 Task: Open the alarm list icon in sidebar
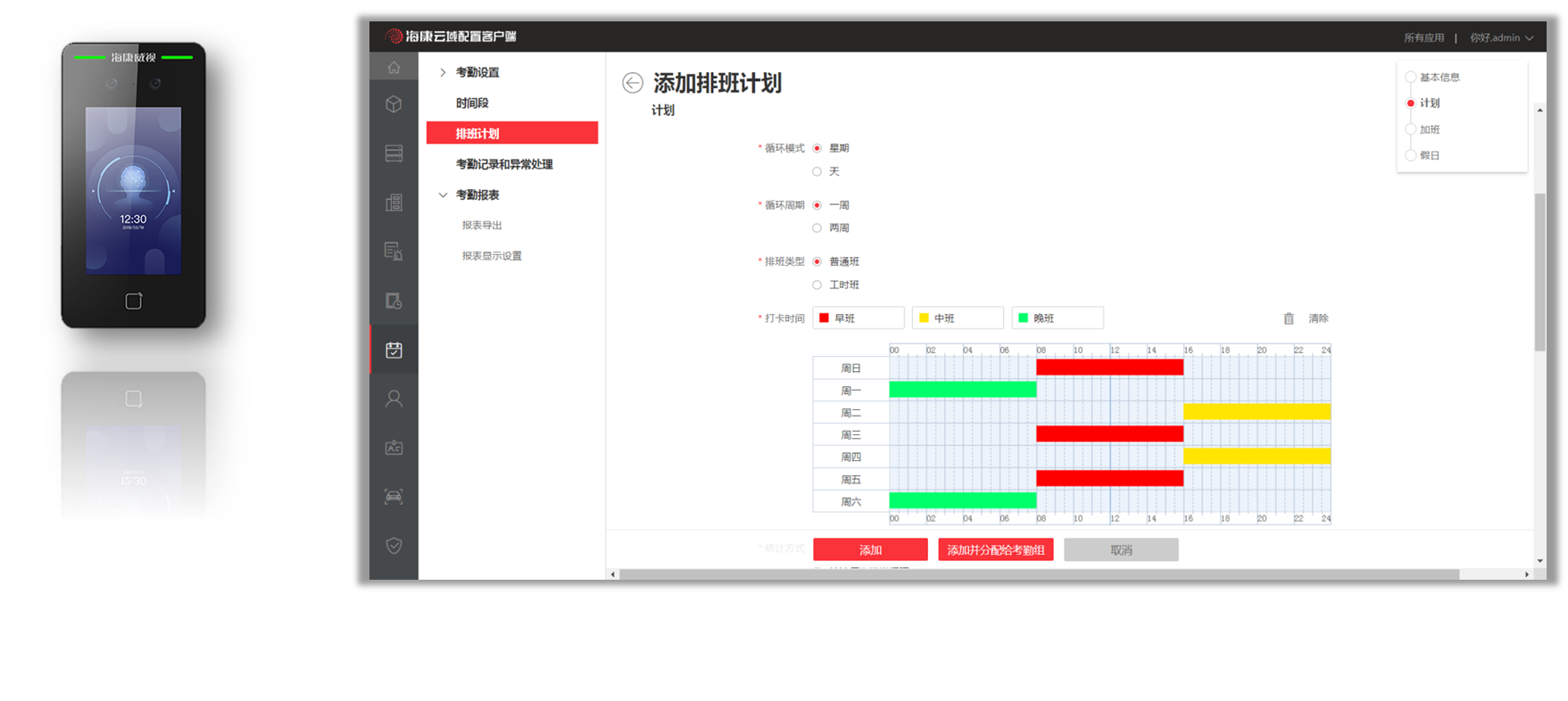[394, 252]
